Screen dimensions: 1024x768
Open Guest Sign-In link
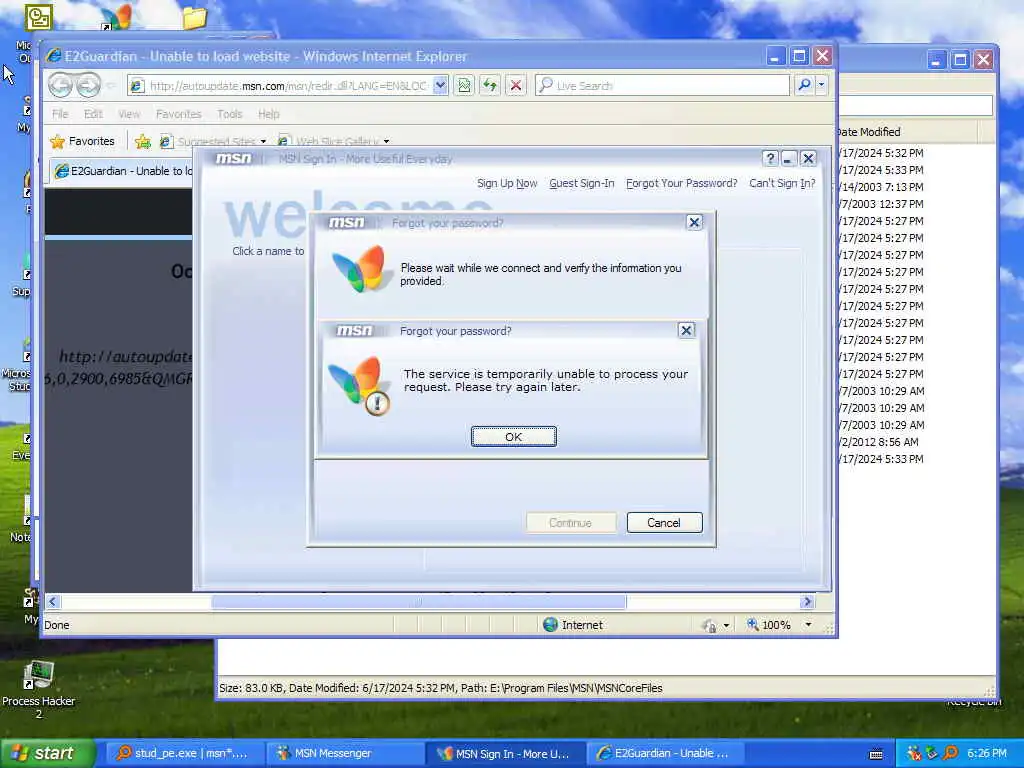click(x=582, y=184)
